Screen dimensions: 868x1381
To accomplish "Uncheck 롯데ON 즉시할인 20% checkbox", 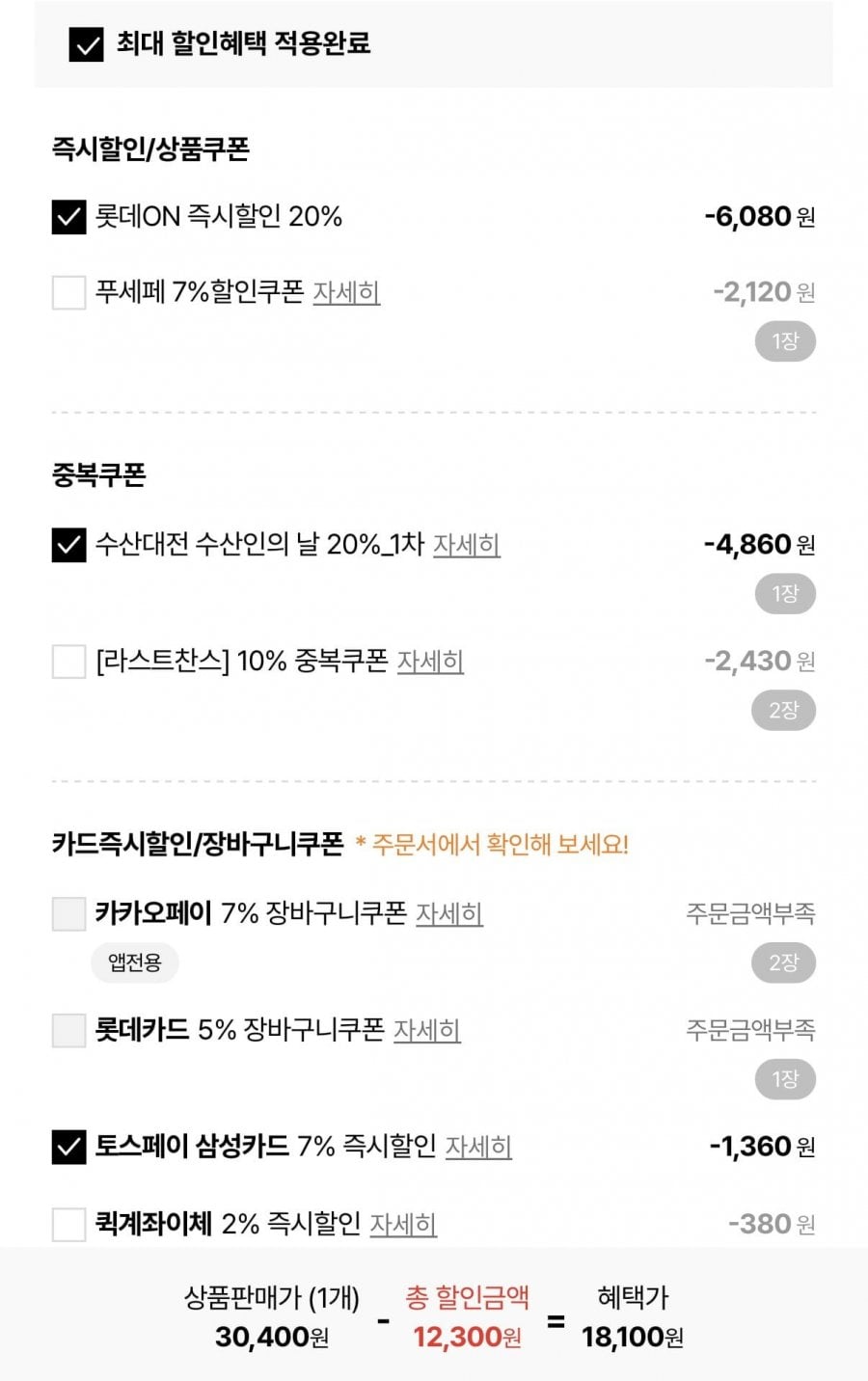I will pos(68,217).
